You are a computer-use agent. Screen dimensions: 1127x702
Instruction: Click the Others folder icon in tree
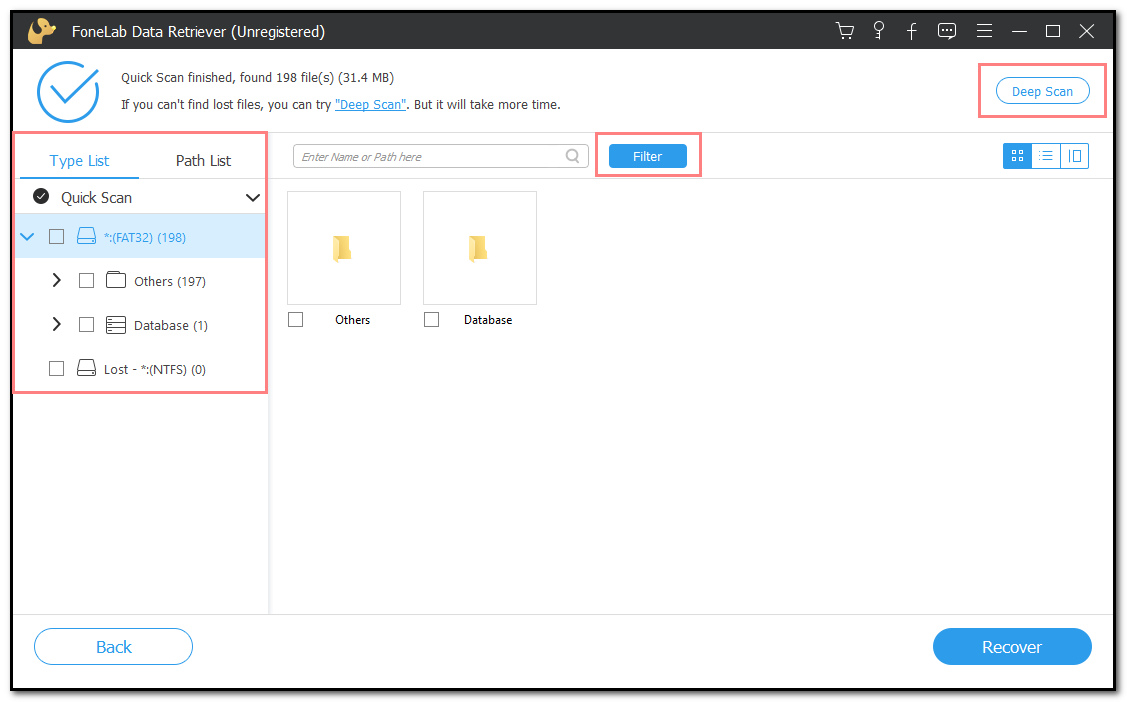click(x=116, y=280)
